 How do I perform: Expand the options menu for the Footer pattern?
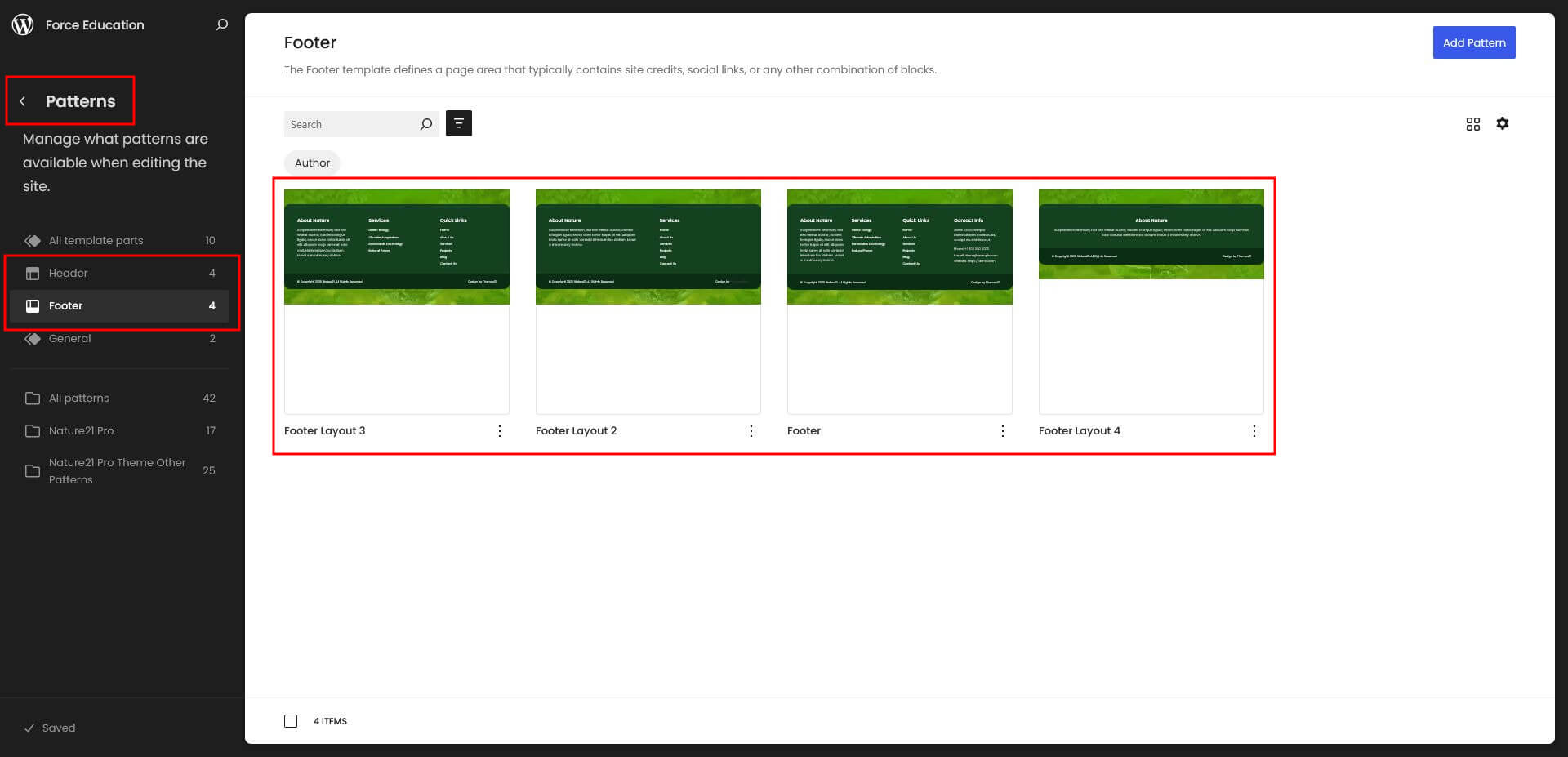pos(1003,431)
